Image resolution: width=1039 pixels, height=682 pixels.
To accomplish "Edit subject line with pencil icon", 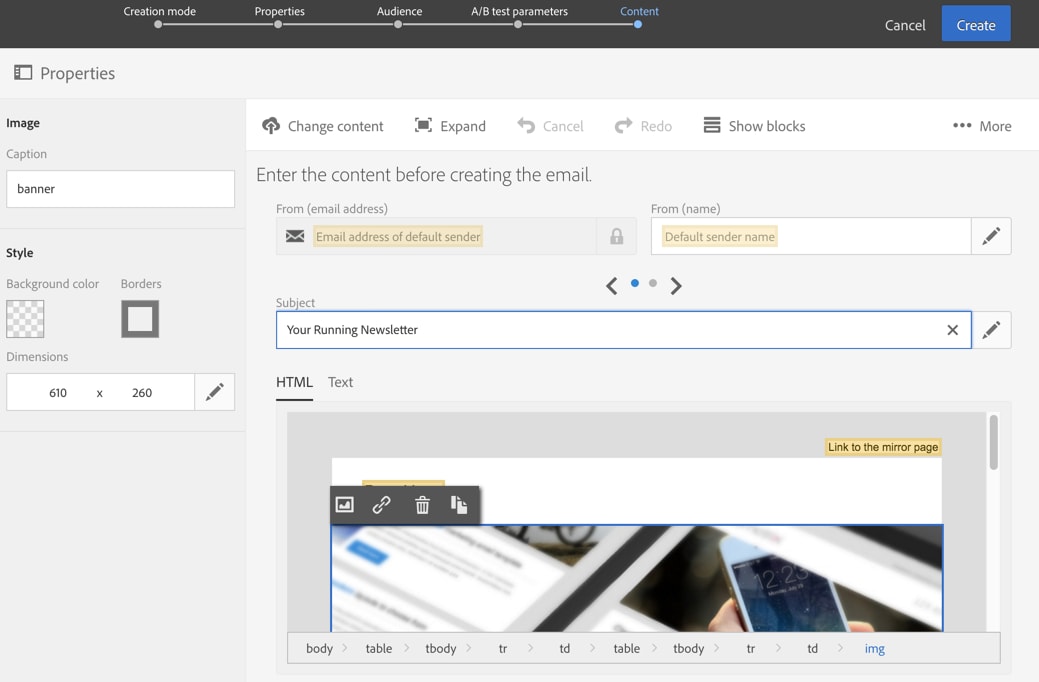I will point(991,330).
